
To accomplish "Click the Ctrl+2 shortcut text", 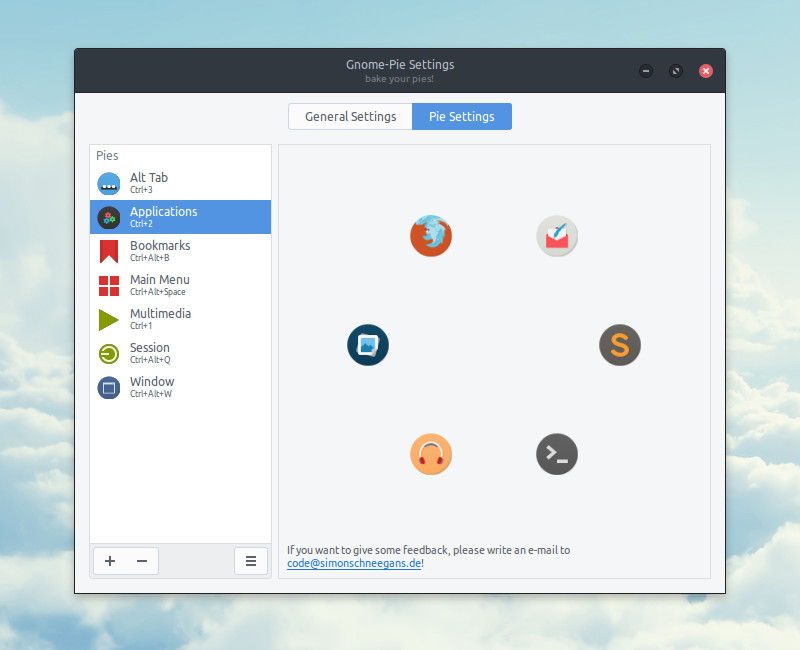I will (141, 223).
